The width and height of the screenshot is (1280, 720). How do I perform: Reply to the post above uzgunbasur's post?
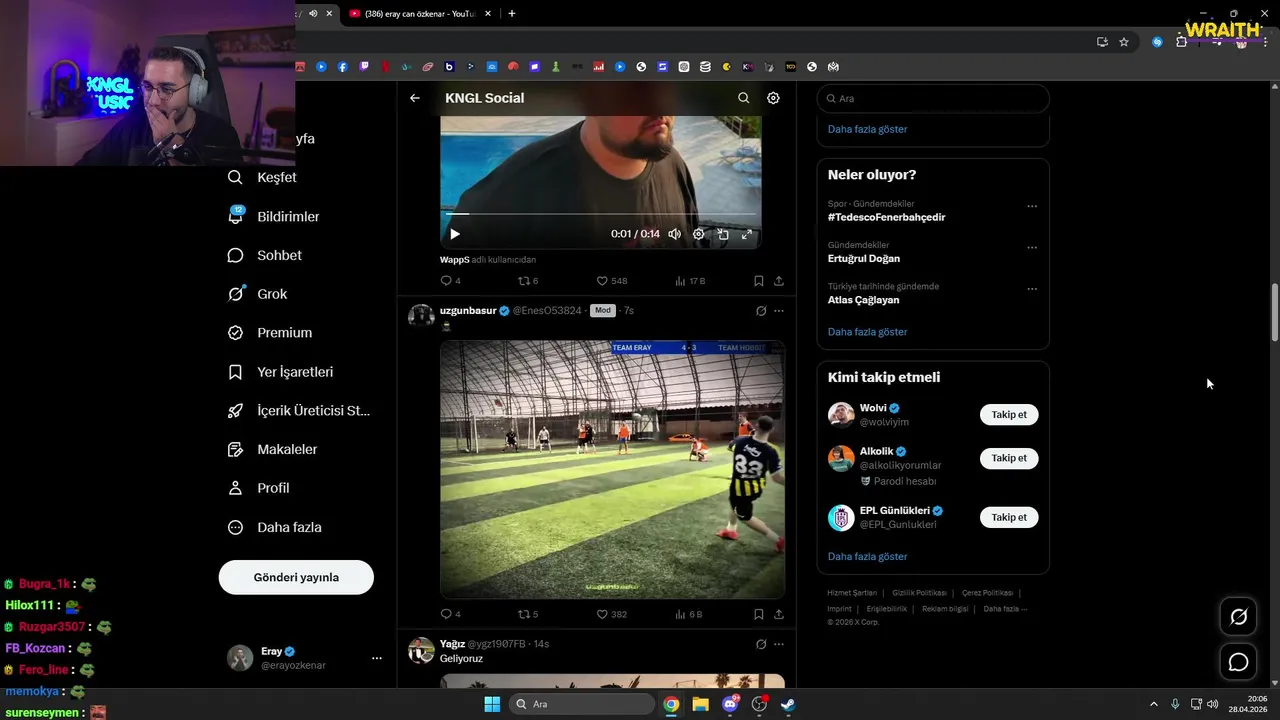(450, 281)
